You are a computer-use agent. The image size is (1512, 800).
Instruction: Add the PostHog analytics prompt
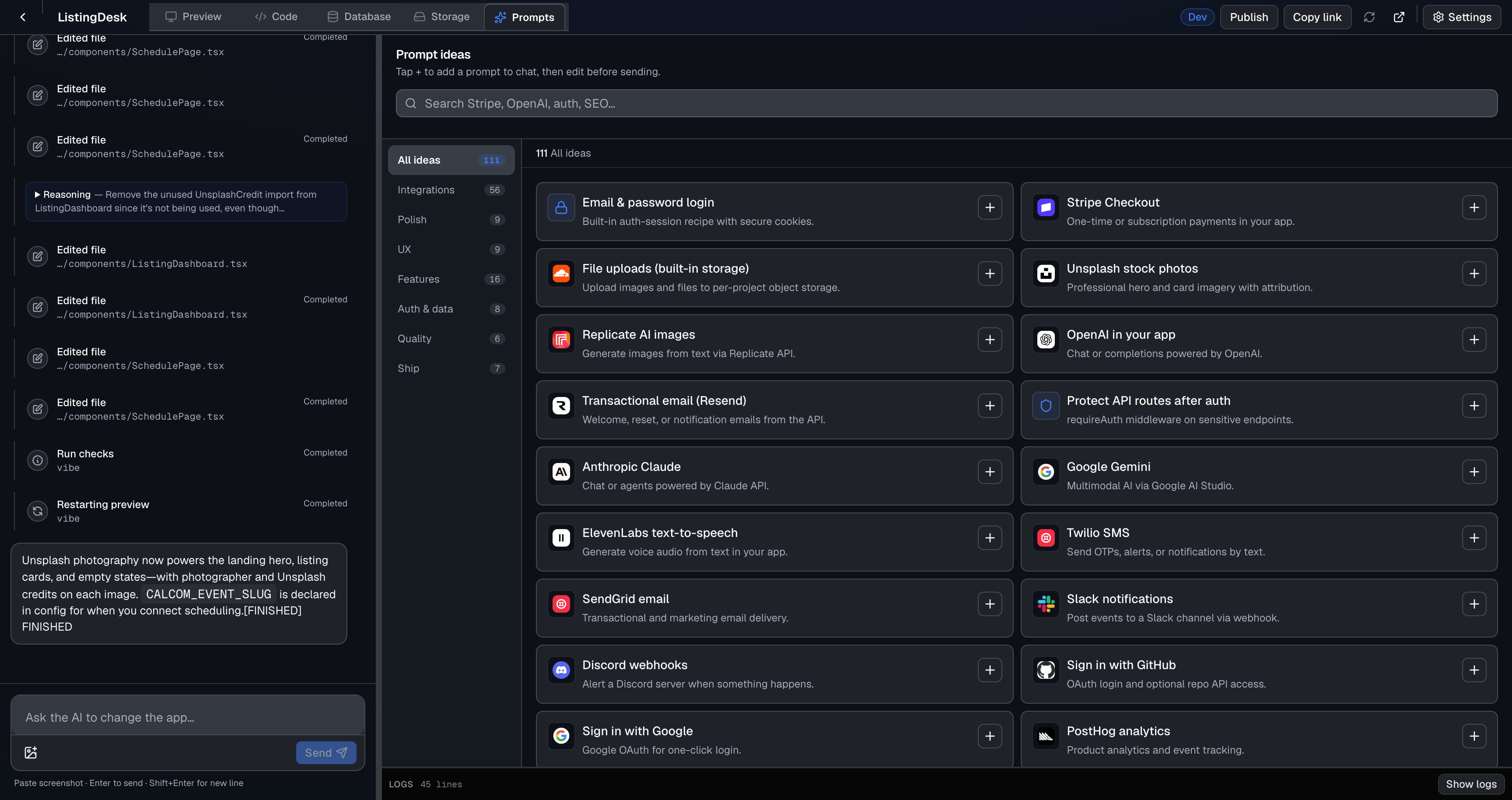[x=1474, y=736]
